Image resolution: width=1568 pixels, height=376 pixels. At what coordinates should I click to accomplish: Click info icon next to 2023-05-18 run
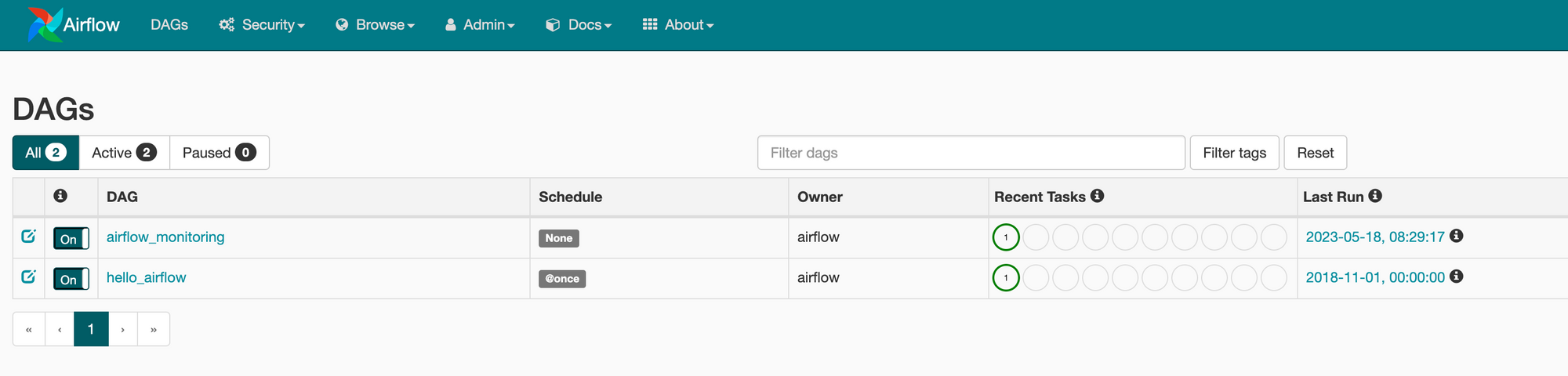1457,236
